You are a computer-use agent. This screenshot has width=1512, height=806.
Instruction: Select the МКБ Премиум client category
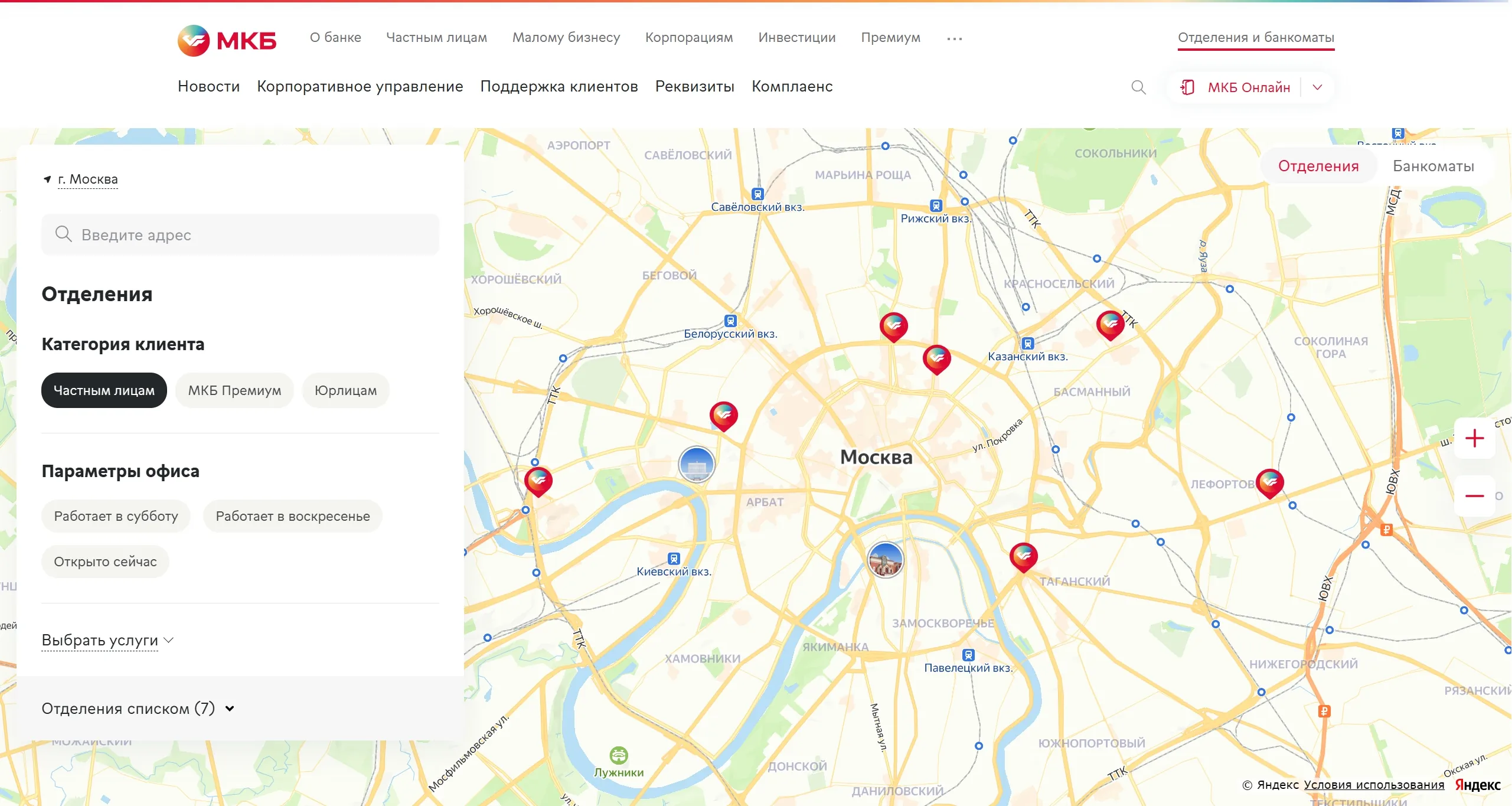tap(234, 390)
